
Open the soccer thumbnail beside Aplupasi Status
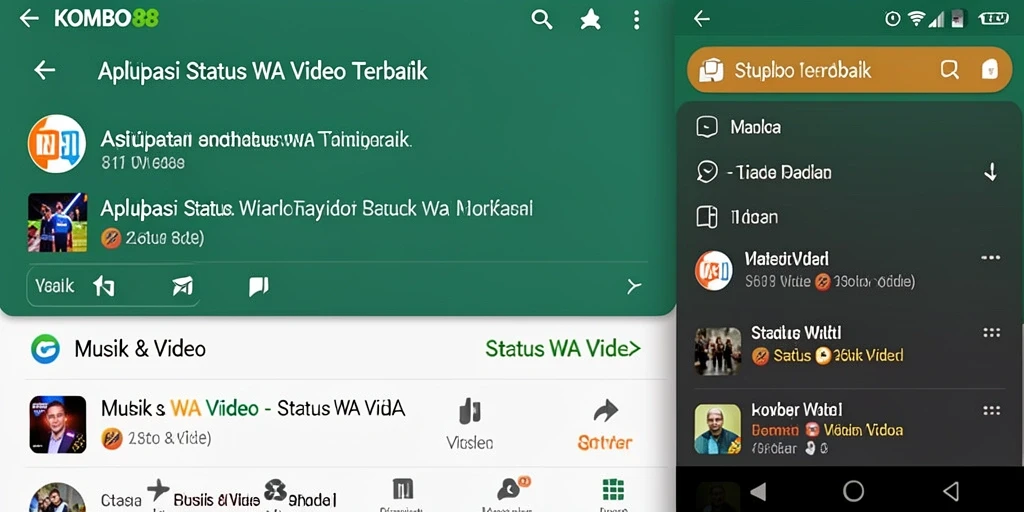[57, 222]
